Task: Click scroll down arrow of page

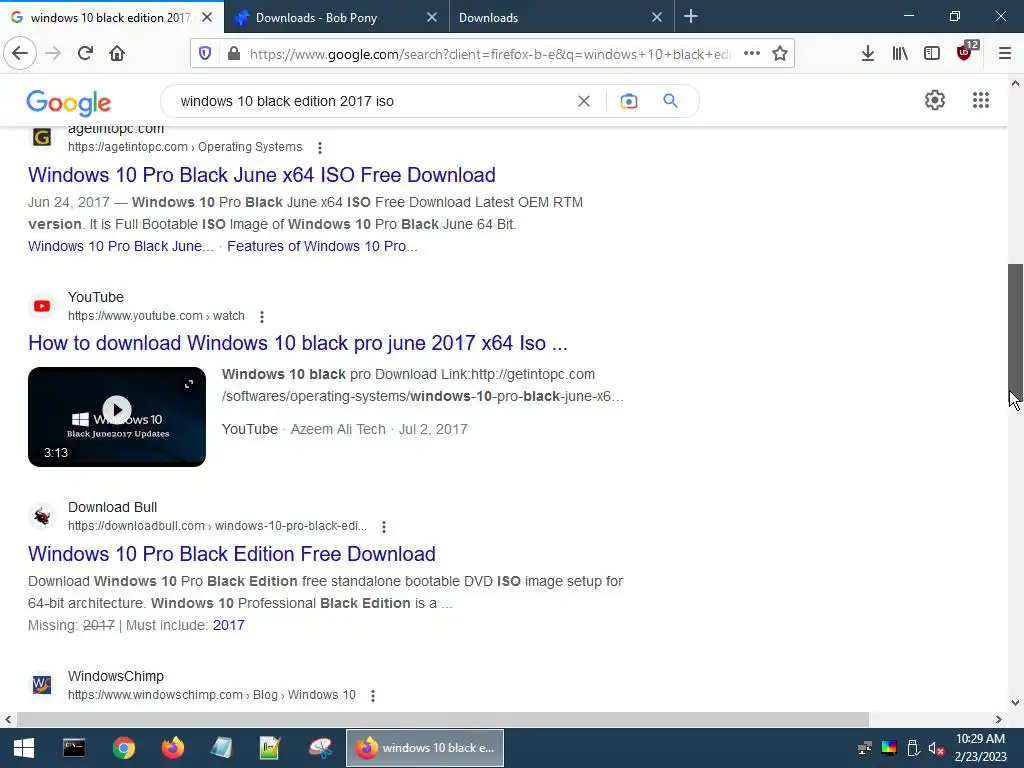Action: [1015, 703]
